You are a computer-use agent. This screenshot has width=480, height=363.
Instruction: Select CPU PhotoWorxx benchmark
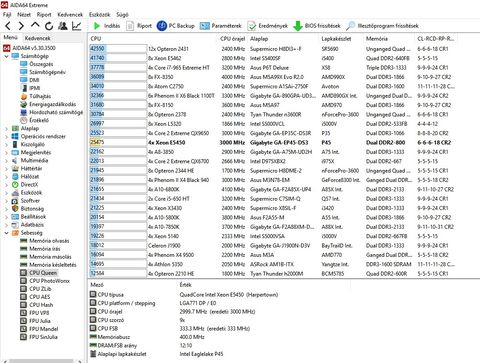45,281
